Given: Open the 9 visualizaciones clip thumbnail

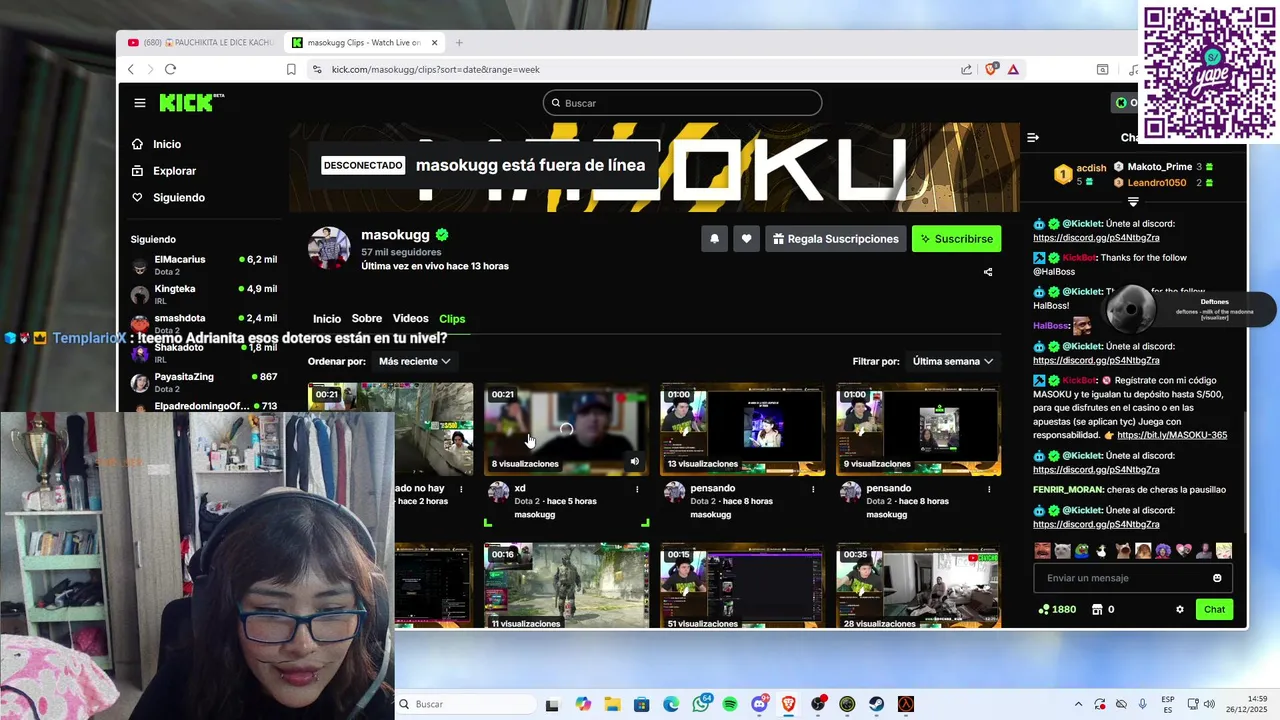Looking at the screenshot, I should click(x=918, y=428).
